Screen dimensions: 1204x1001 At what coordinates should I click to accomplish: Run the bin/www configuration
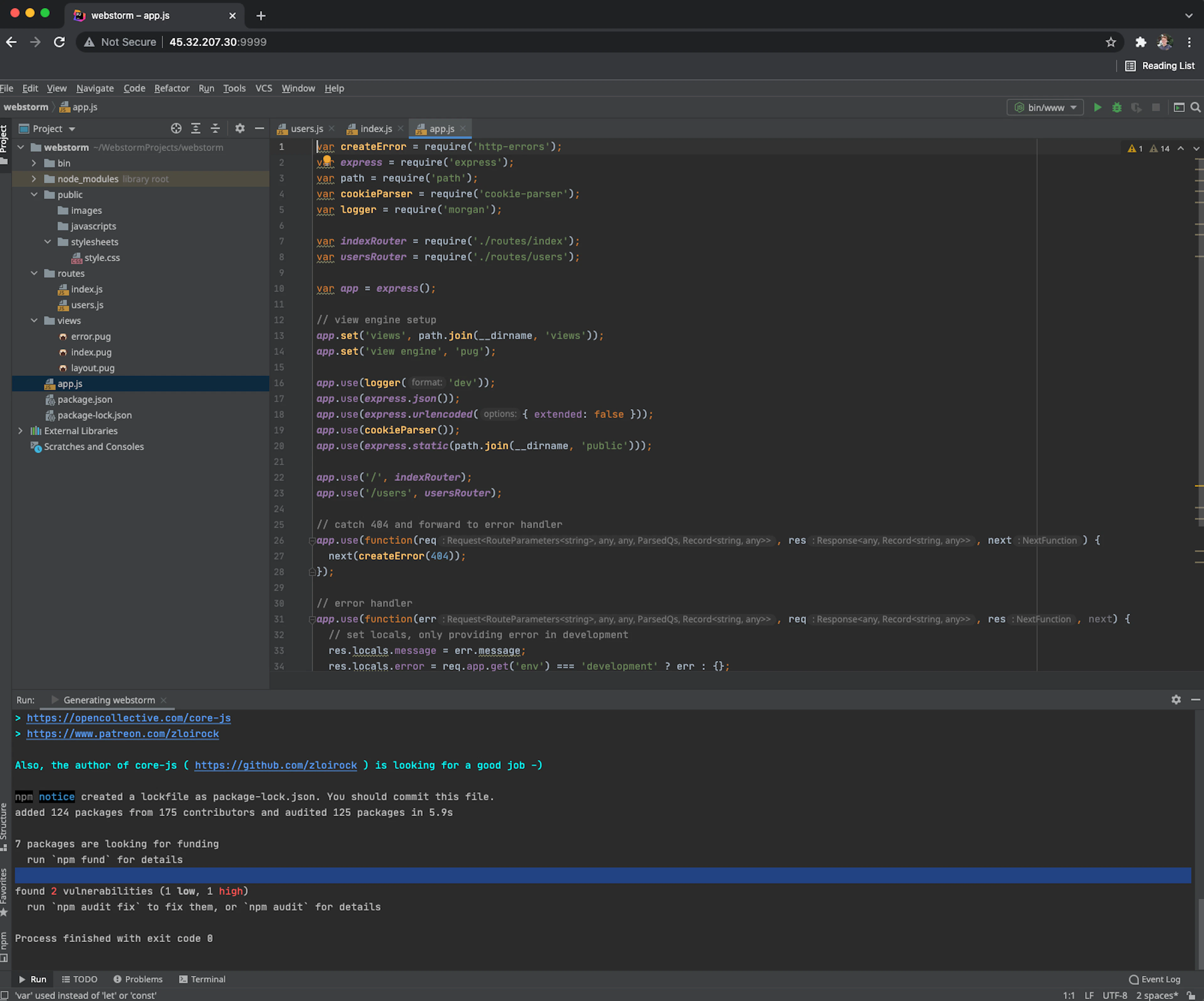coord(1097,107)
